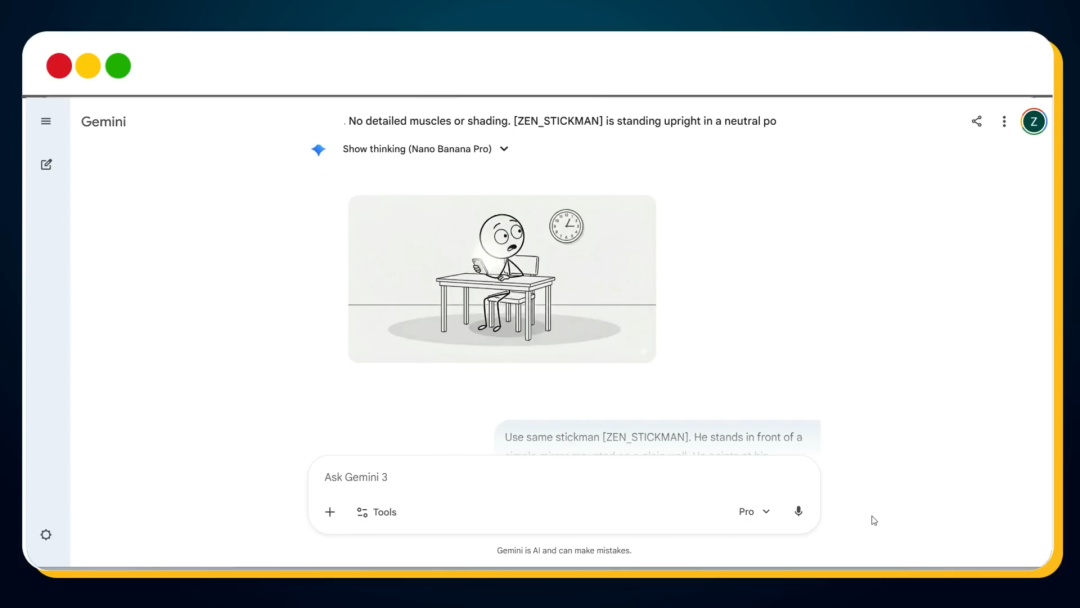Open the Tools menu in the prompt box
Screen dimensions: 1080x608
tap(377, 512)
